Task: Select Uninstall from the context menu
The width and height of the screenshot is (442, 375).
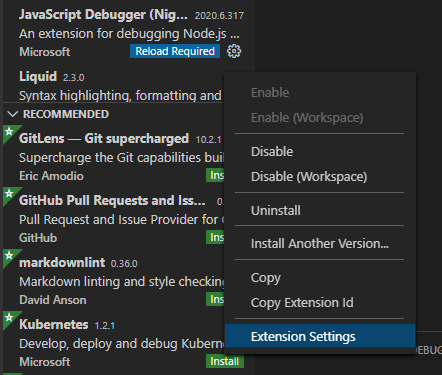Action: point(320,210)
